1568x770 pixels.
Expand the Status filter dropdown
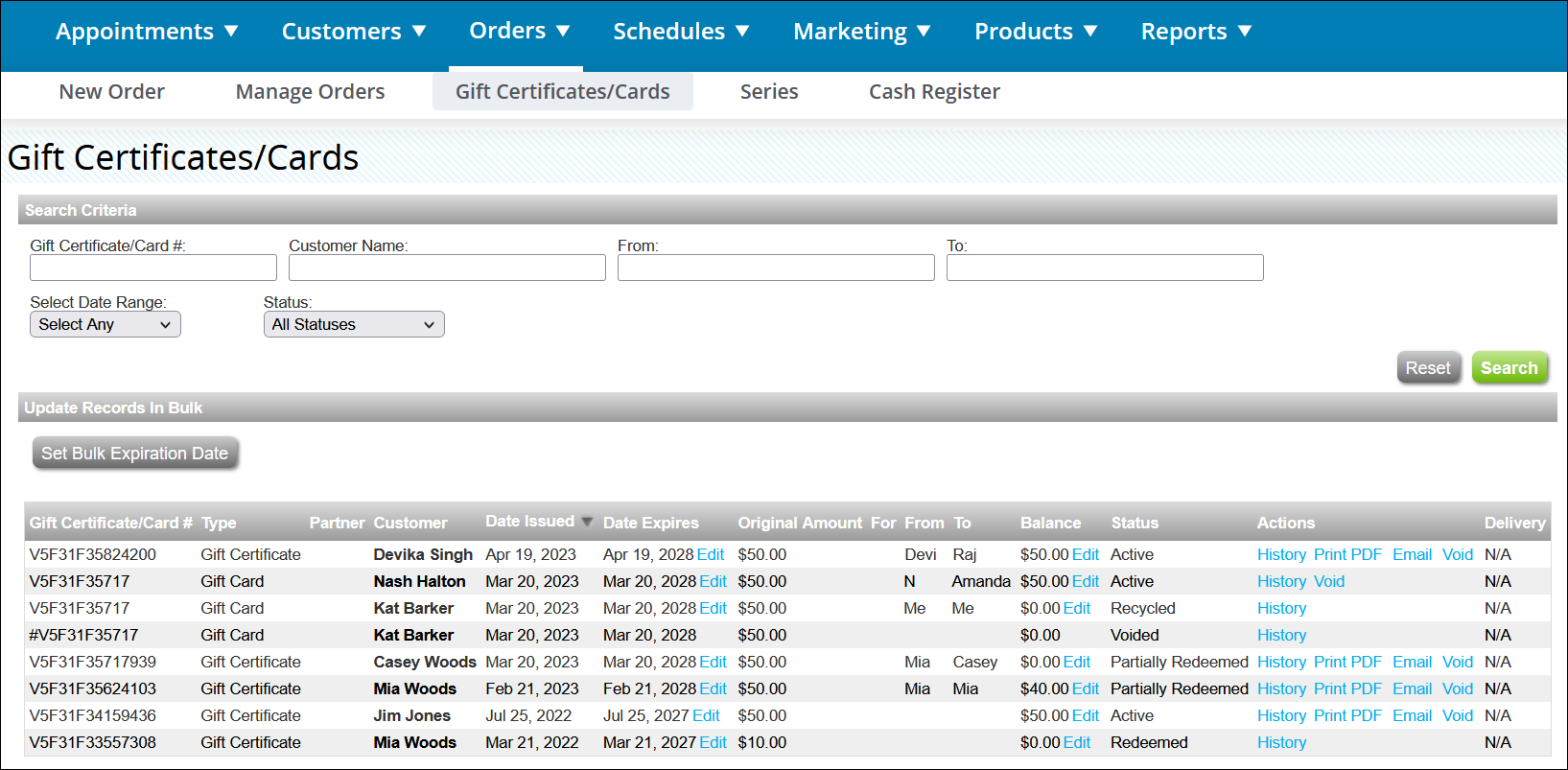353,325
